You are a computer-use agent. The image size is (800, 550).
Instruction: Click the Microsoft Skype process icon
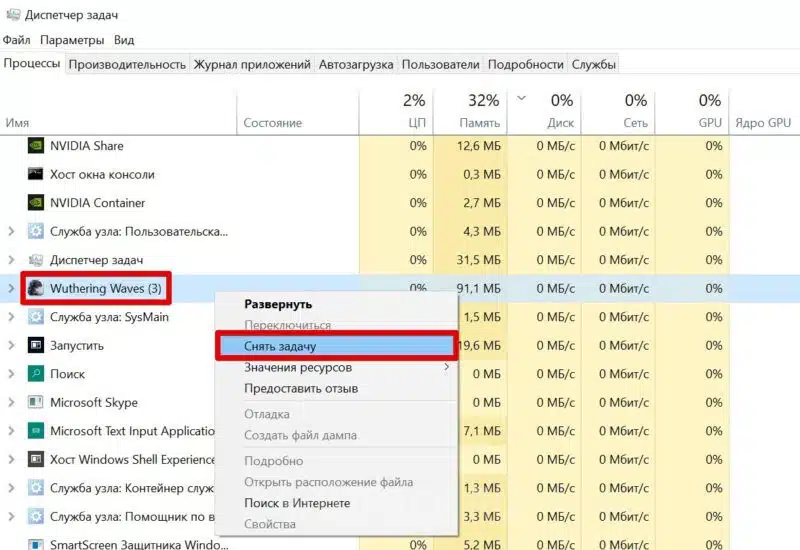pyautogui.click(x=37, y=403)
